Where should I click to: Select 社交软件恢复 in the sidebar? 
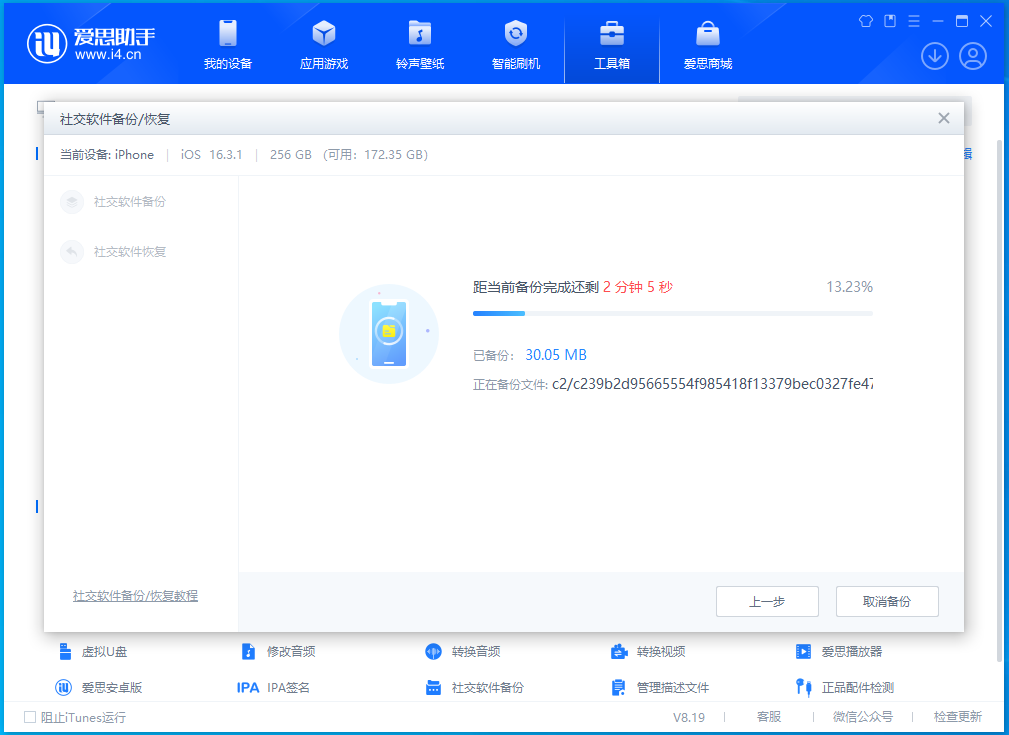point(119,252)
